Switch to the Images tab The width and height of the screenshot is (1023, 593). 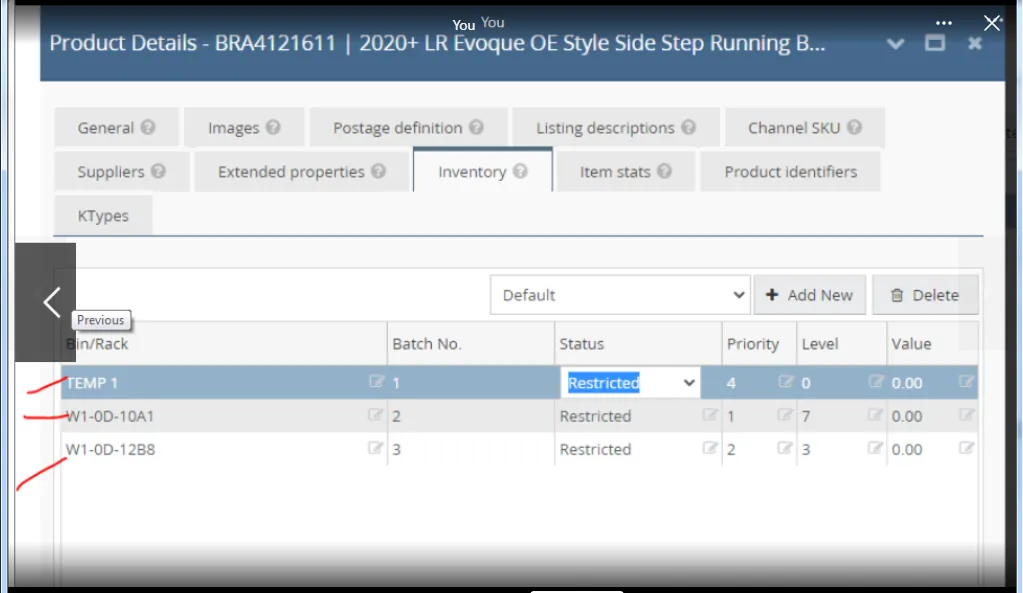tap(243, 128)
